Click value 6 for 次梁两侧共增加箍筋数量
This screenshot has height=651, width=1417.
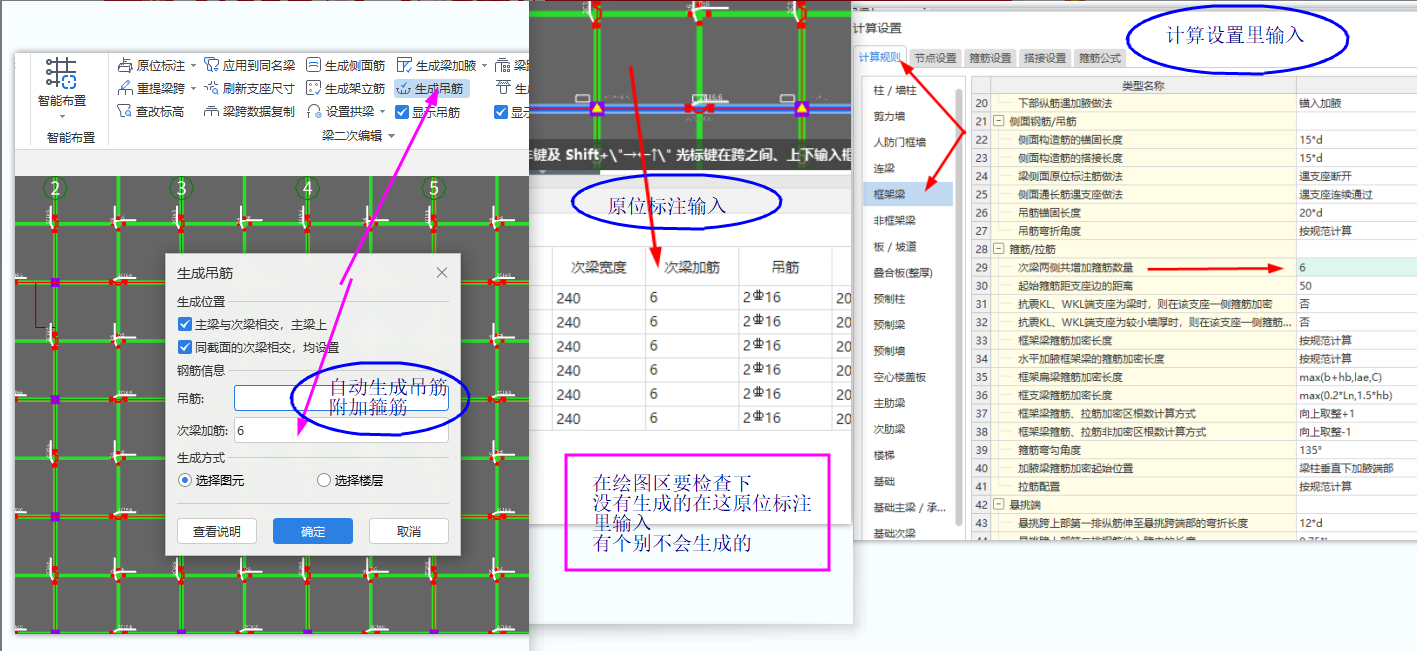tap(1356, 267)
